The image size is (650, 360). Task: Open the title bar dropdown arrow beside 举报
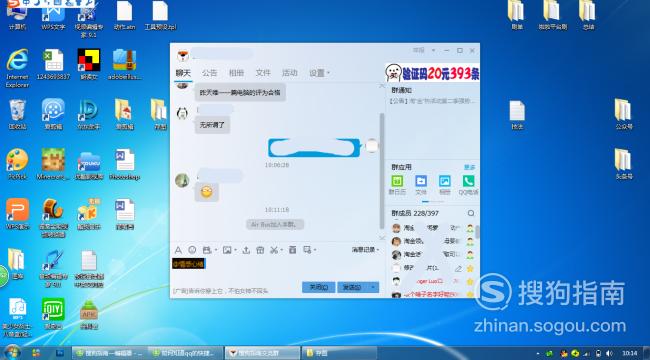433,50
